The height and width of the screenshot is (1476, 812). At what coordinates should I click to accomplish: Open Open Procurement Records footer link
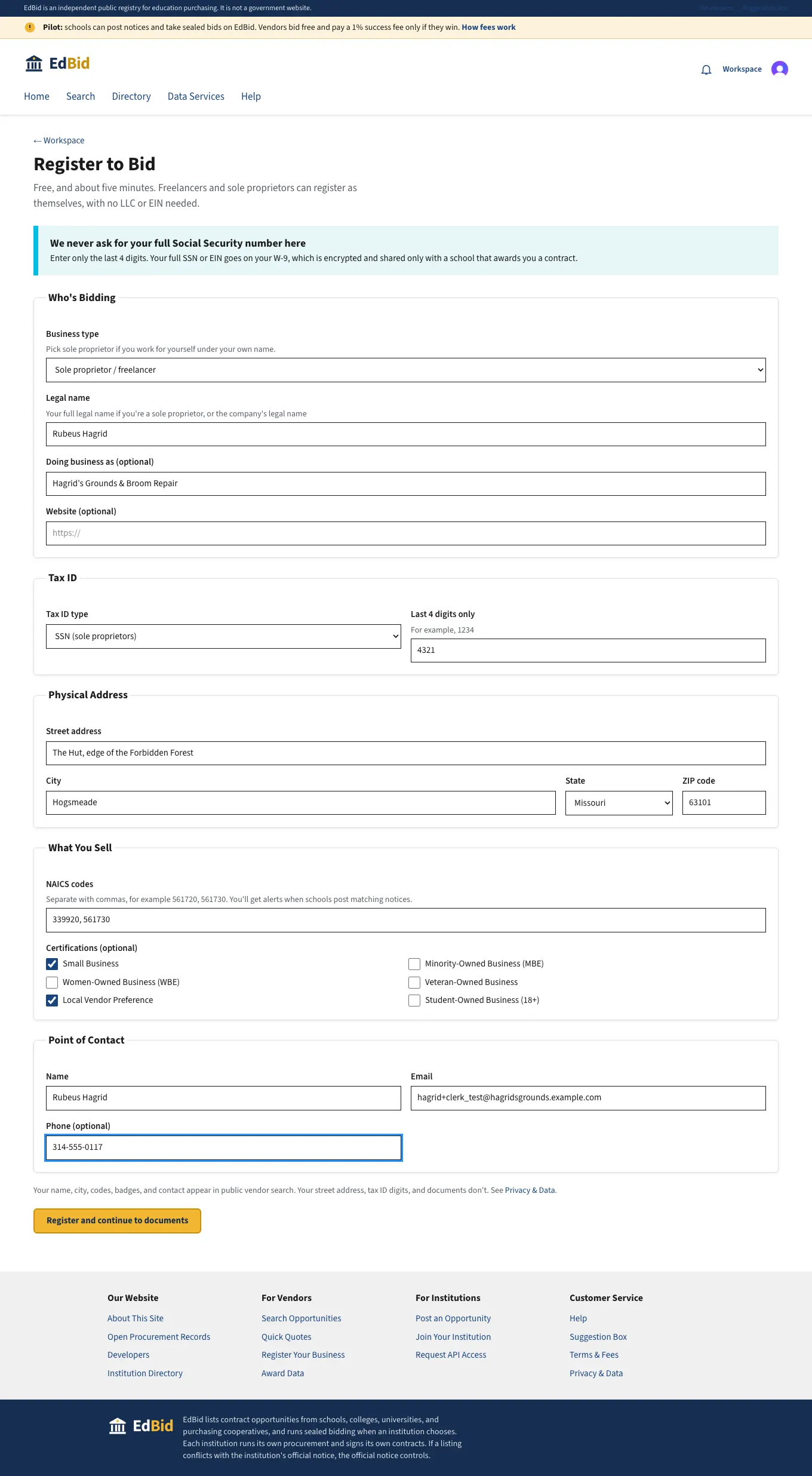pos(159,1337)
